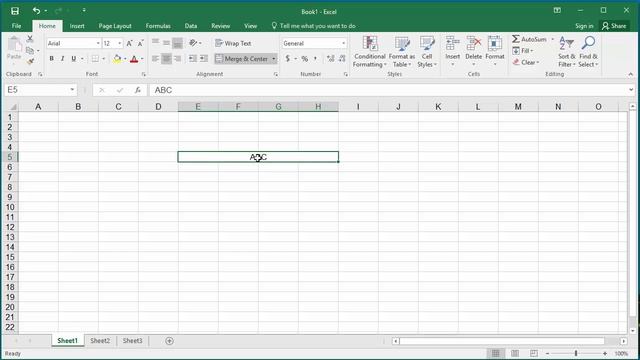Viewport: 640px width, 360px height.
Task: Click Sign in
Action: click(x=584, y=26)
